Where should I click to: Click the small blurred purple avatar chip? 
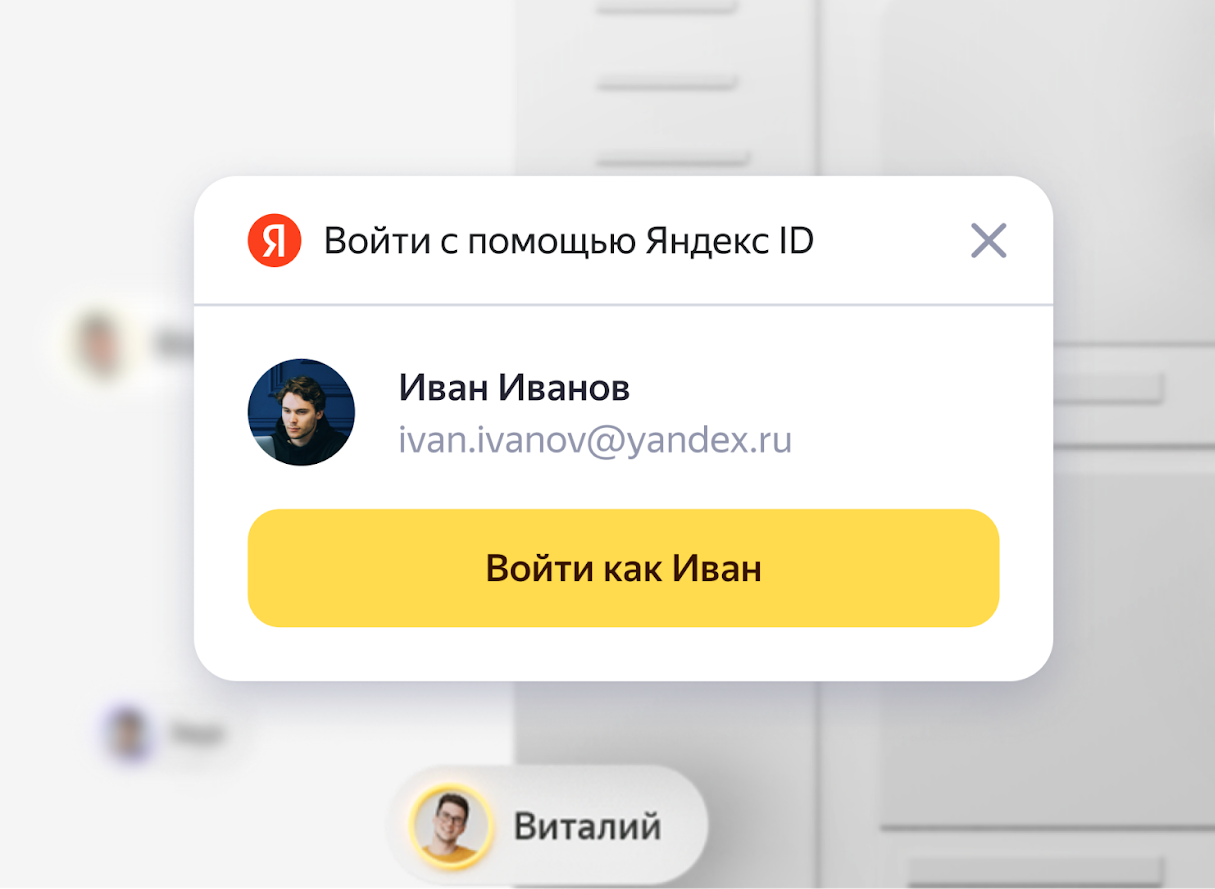[128, 733]
